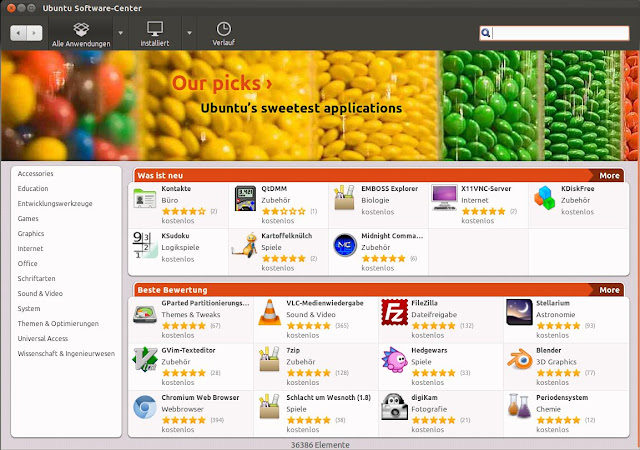
Task: Open the Blender app title
Action: click(x=548, y=350)
